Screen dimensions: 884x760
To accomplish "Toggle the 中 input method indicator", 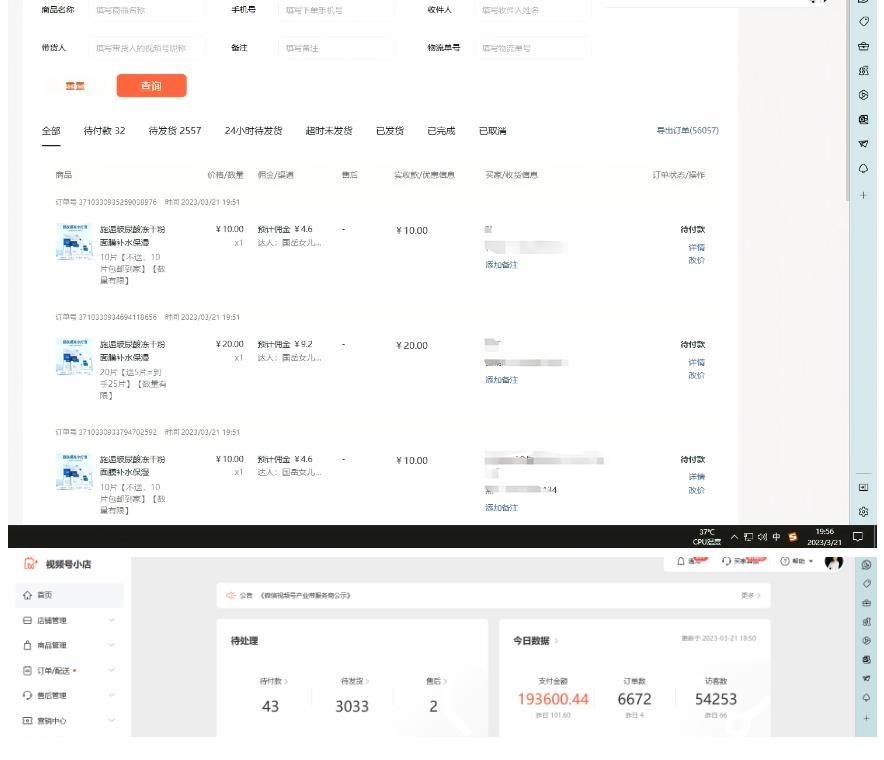I will tap(776, 537).
